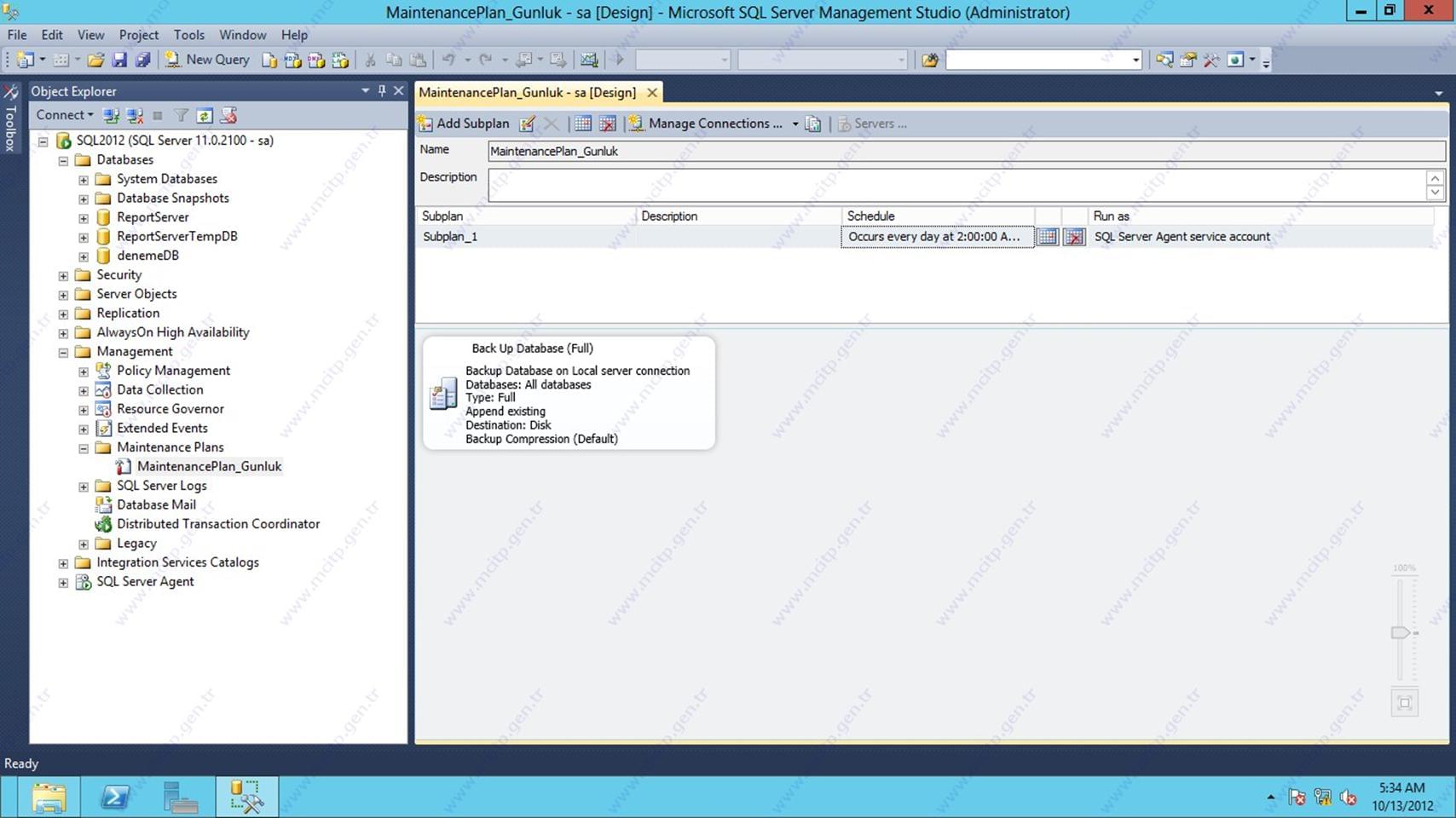Screen dimensions: 1456x818
Task: Click the Save disk icon
Action: [x=119, y=60]
